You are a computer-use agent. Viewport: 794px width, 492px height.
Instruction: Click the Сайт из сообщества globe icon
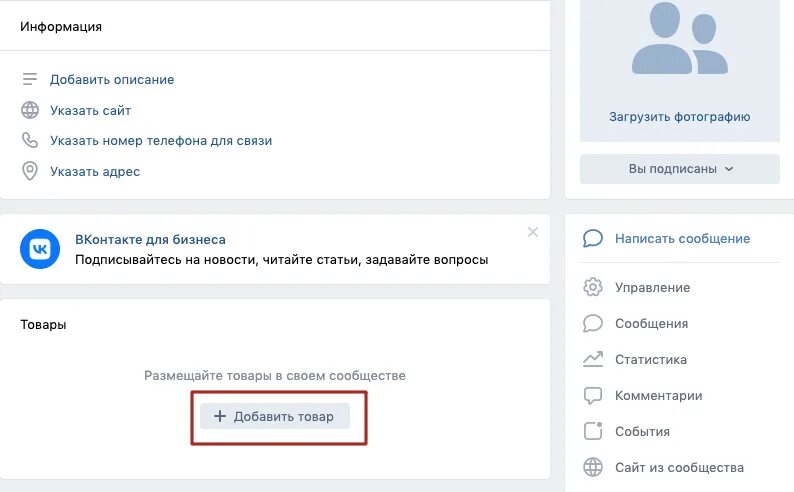tap(593, 467)
